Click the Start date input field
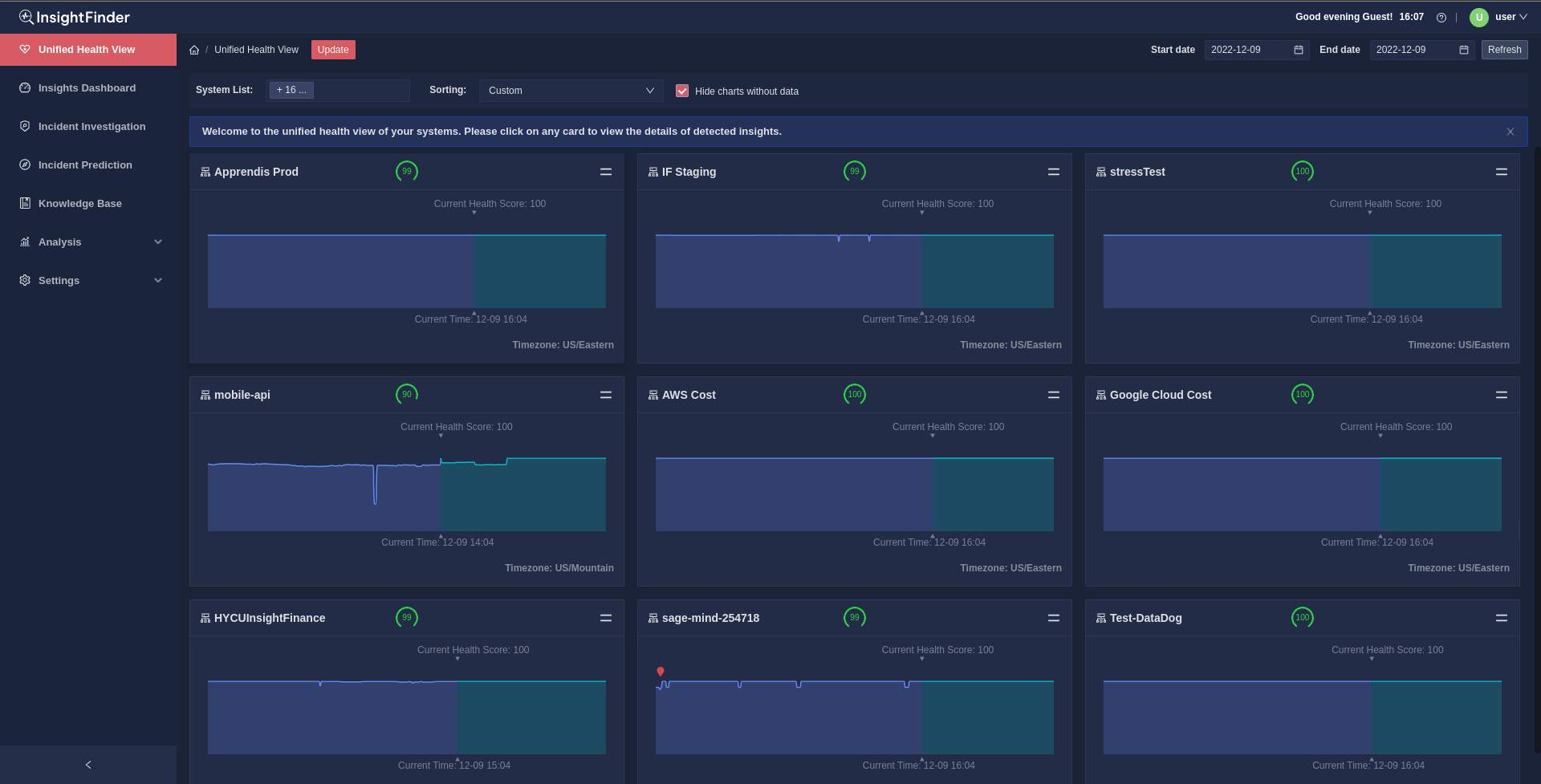The image size is (1541, 784). click(1257, 50)
